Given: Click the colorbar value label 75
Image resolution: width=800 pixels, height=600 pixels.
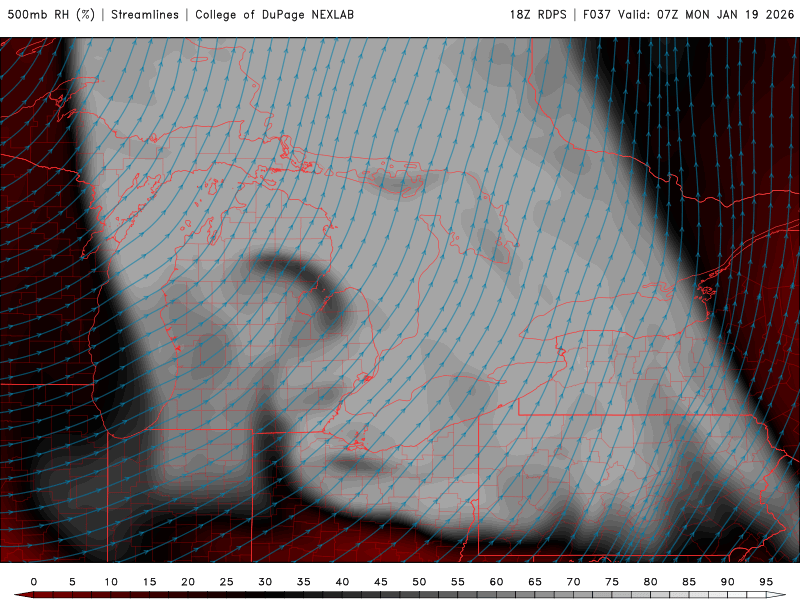Looking at the screenshot, I should pos(612,582).
